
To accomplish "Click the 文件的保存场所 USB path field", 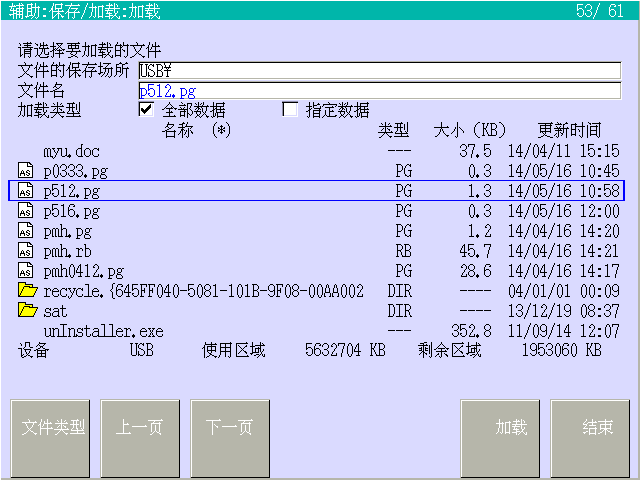I will tap(380, 70).
